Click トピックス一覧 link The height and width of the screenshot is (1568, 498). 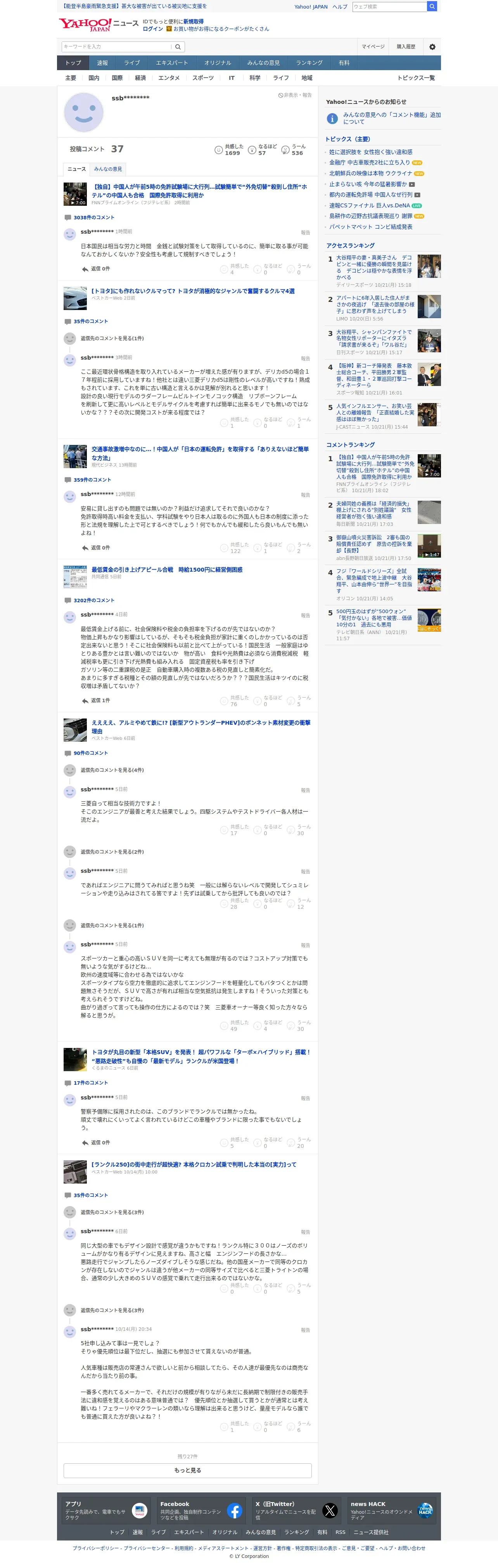[416, 78]
